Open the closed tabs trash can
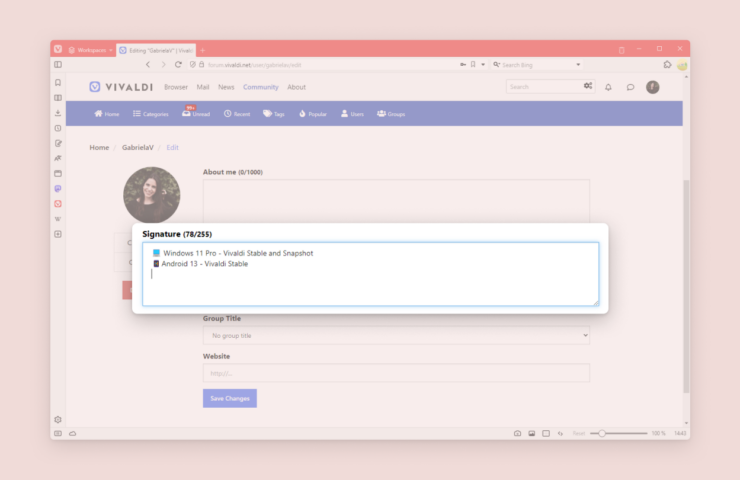740x480 pixels. click(x=622, y=50)
